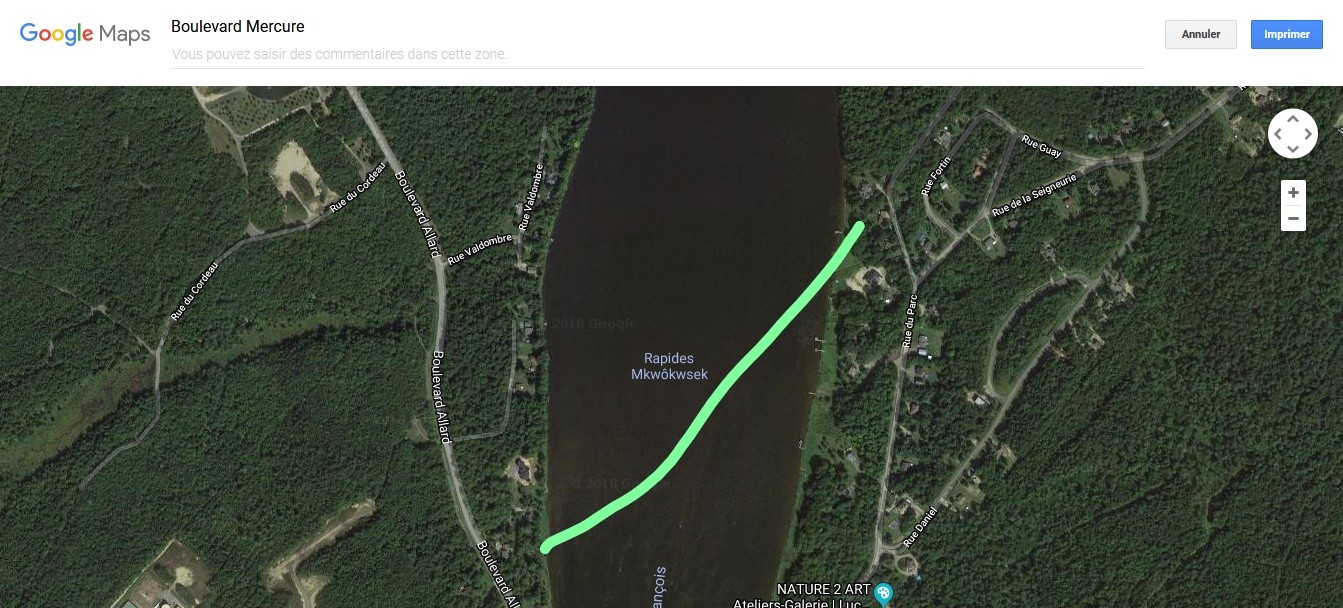Pan map down with the bottom arrow
This screenshot has width=1343, height=608.
pyautogui.click(x=1293, y=148)
